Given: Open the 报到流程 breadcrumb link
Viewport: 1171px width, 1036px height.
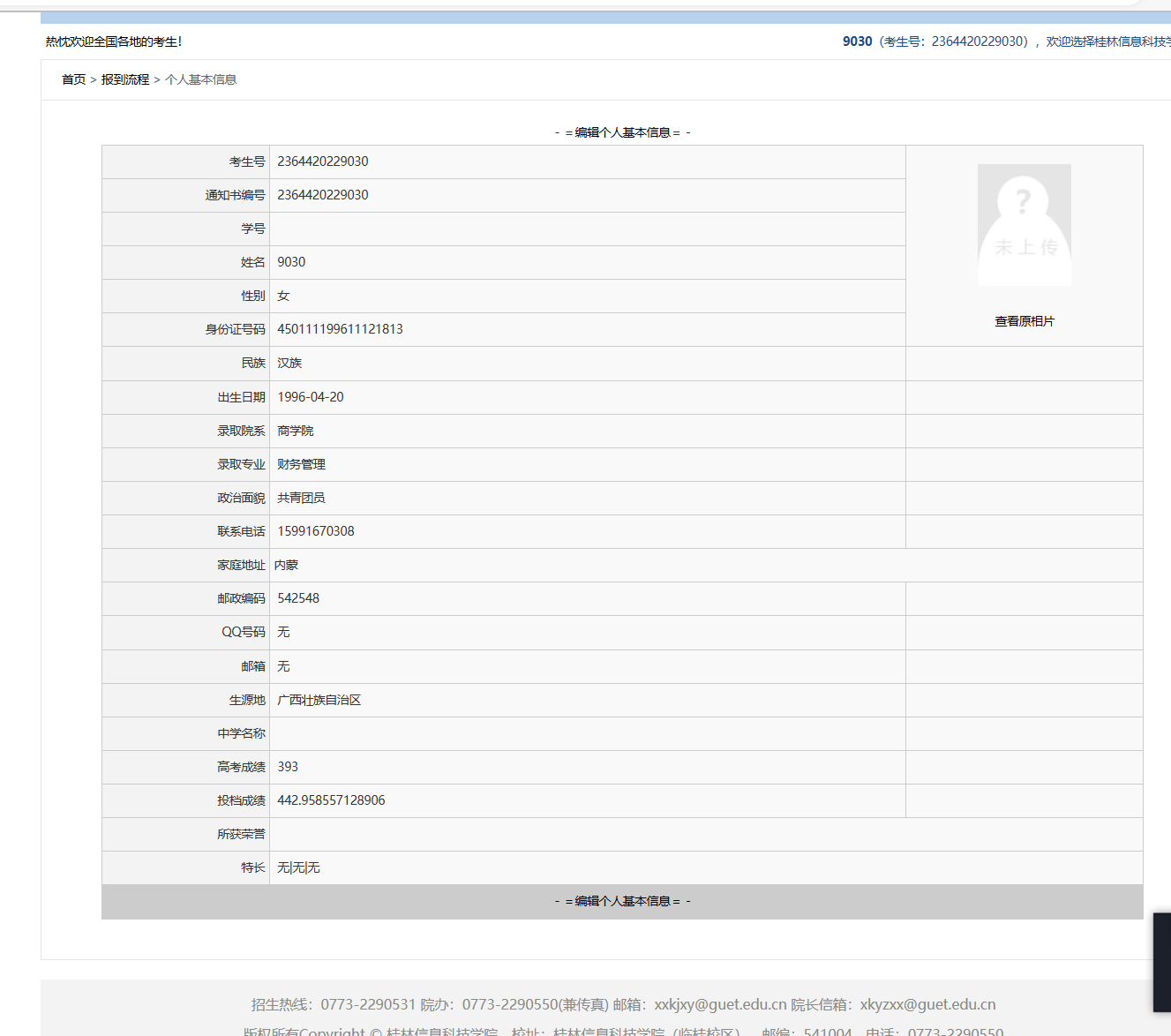Looking at the screenshot, I should [125, 79].
